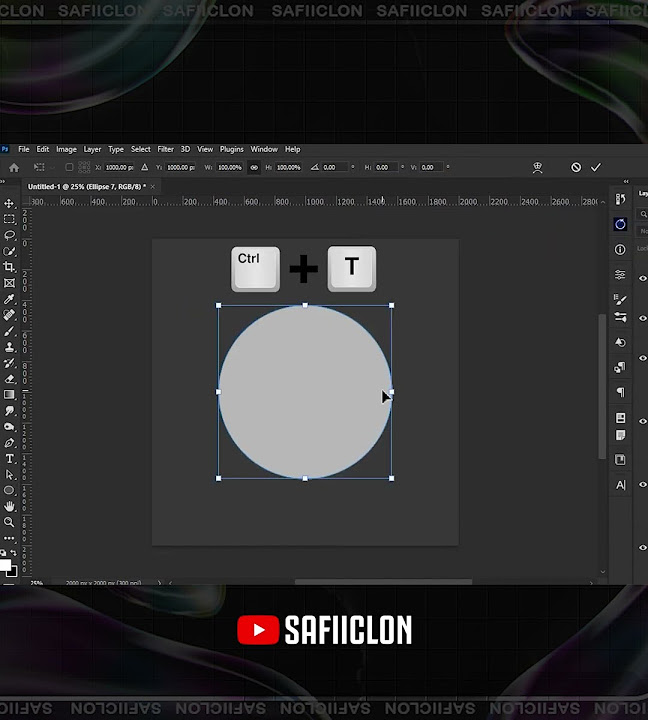Select the Path Selection tool
The height and width of the screenshot is (720, 648).
coord(9,475)
